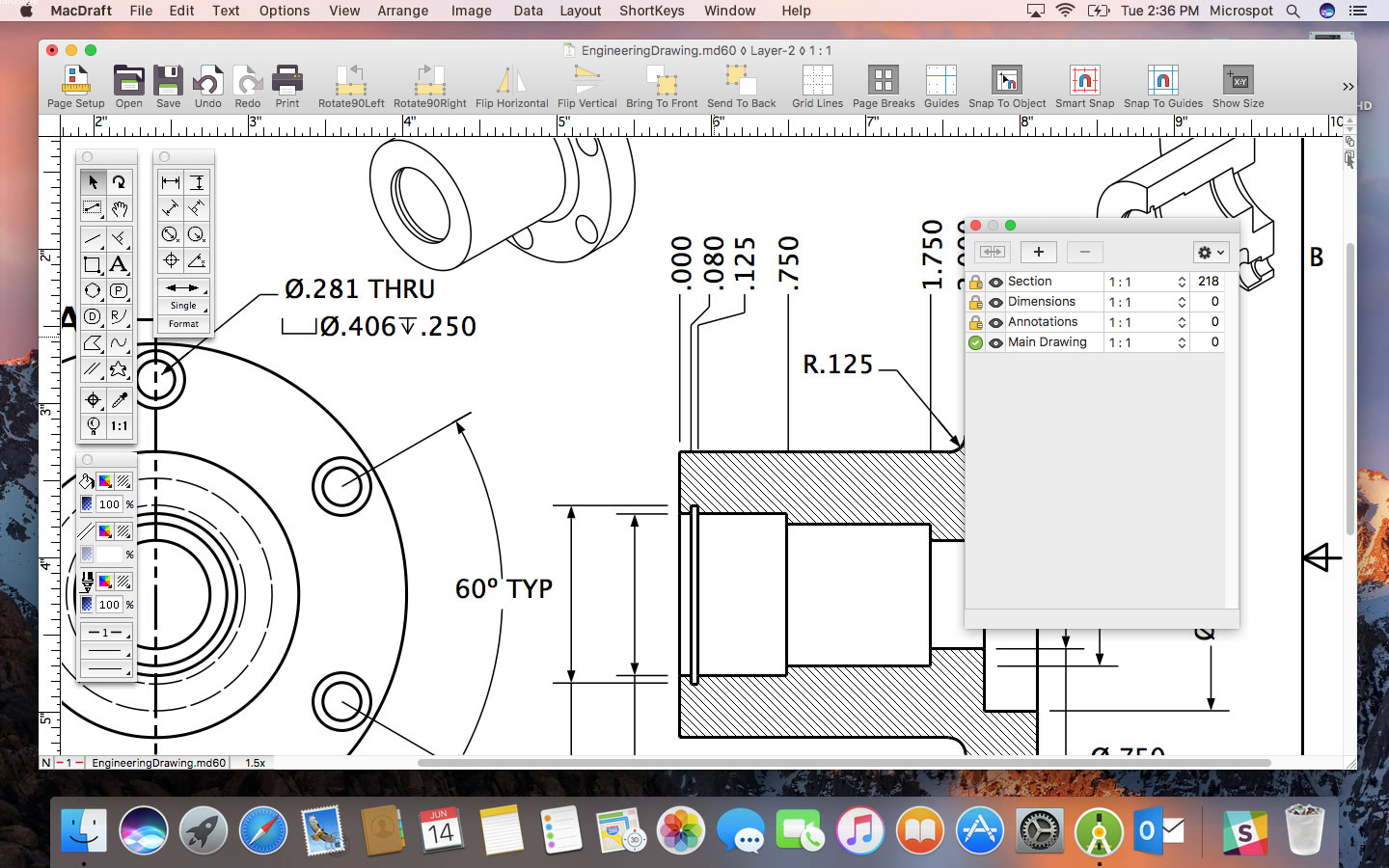This screenshot has width=1389, height=868.
Task: Click the Smart Snap toolbar icon
Action: tap(1084, 87)
